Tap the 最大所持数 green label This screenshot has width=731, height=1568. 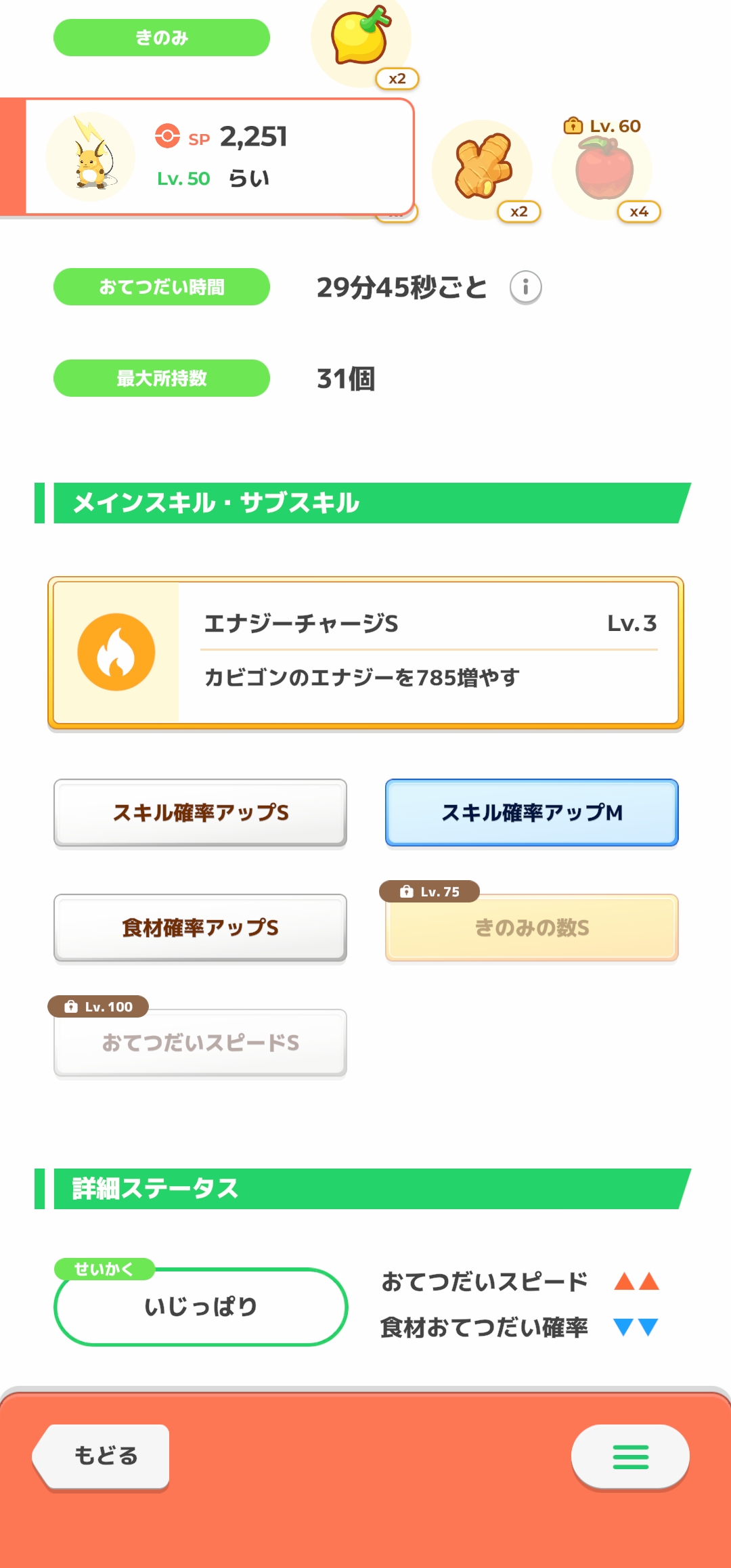pyautogui.click(x=162, y=378)
